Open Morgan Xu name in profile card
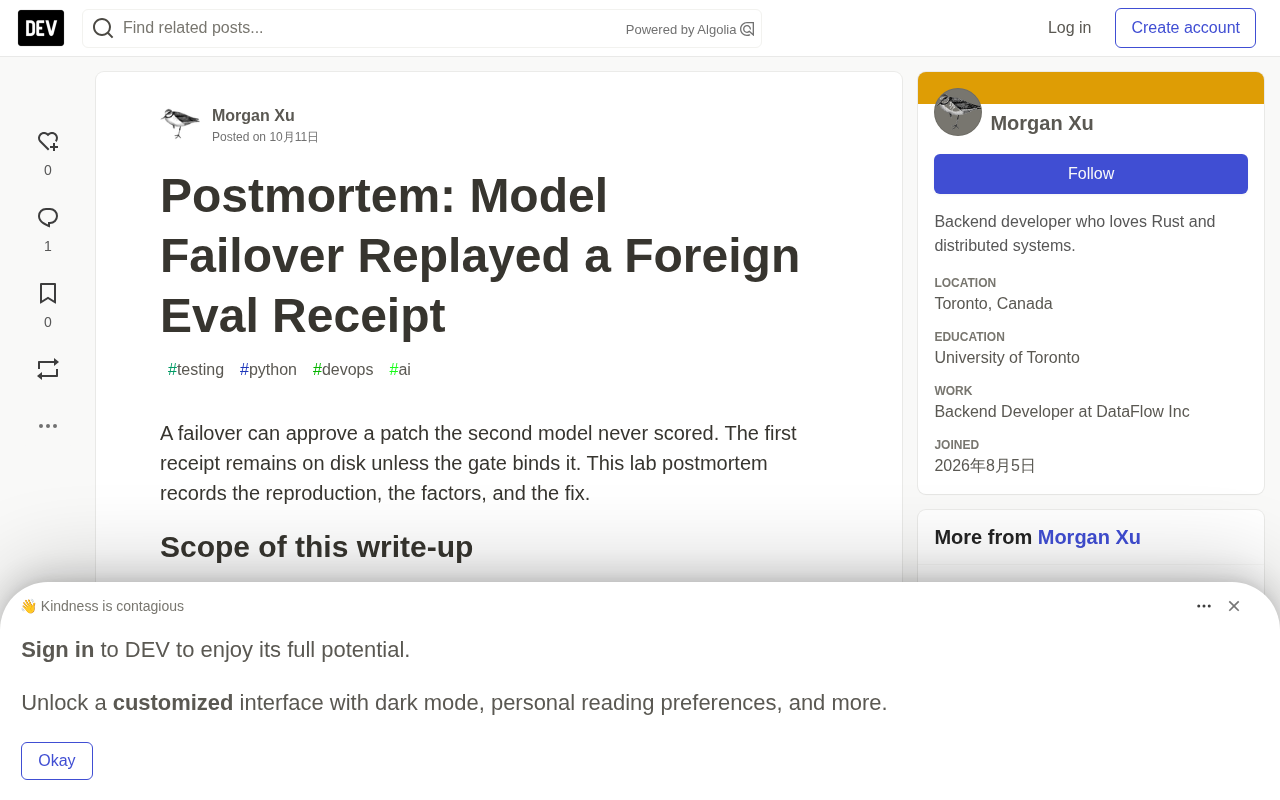This screenshot has width=1280, height=800. click(x=1042, y=123)
